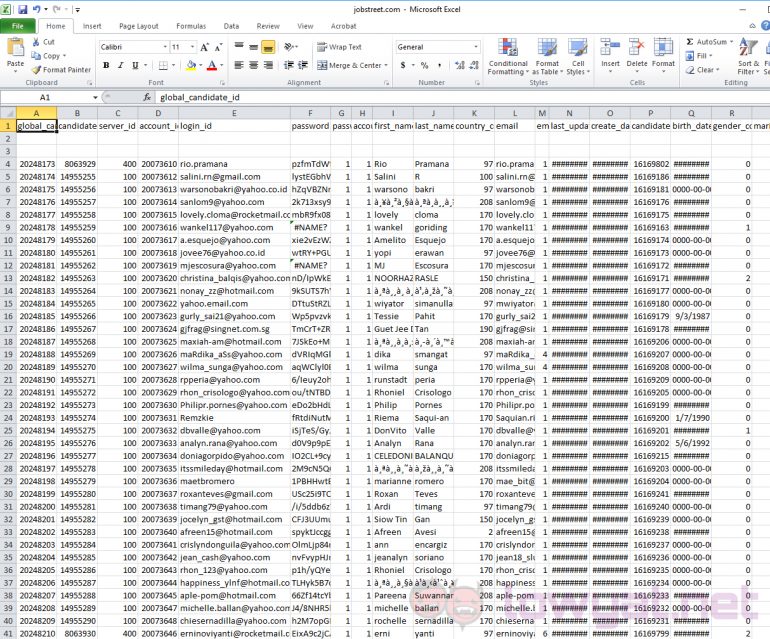Click the Font Color letter A
This screenshot has width=770, height=639.
point(212,65)
